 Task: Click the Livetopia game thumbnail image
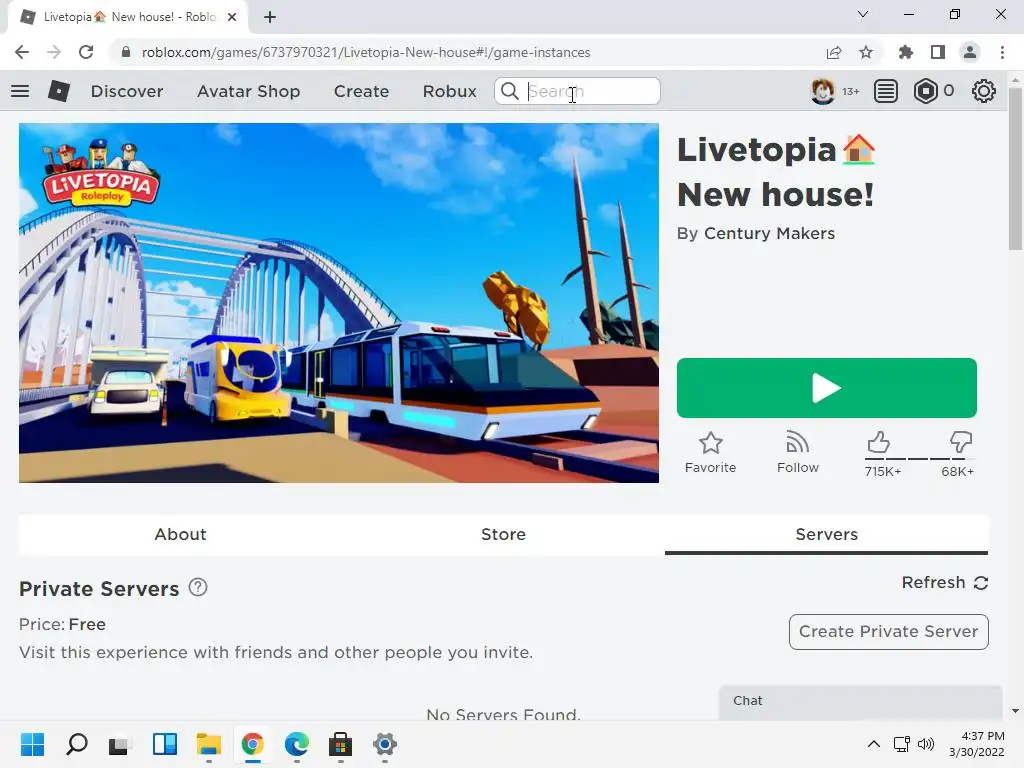[339, 303]
